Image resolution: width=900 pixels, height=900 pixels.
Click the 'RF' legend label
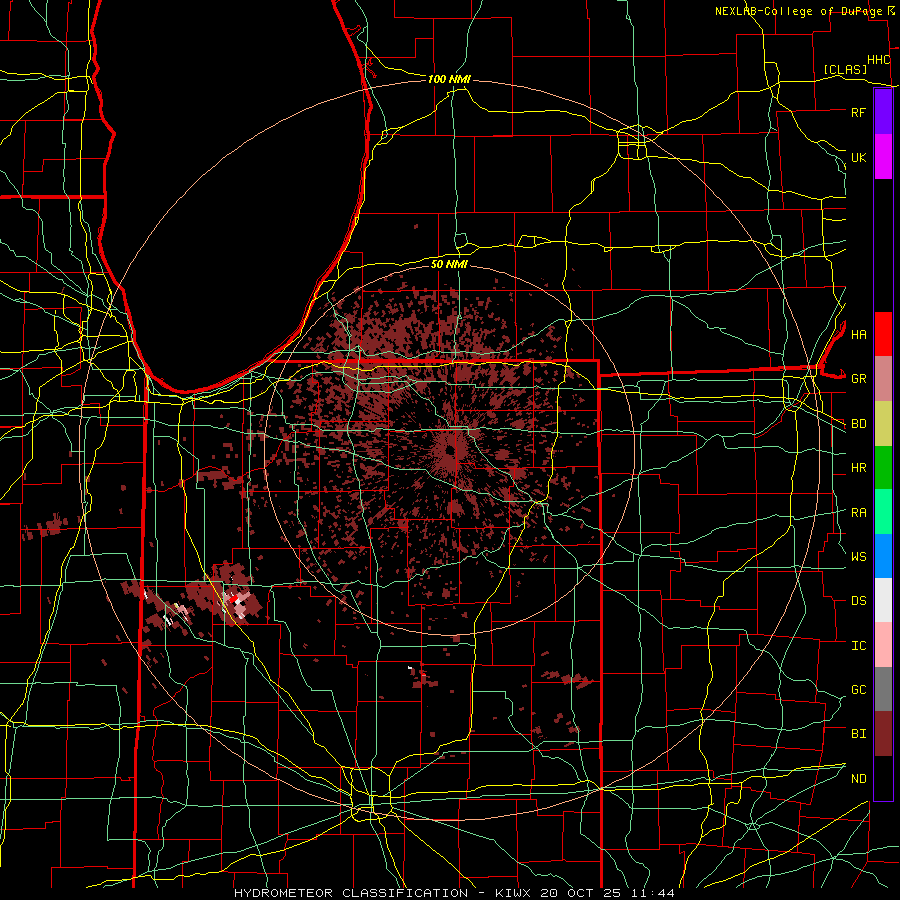click(858, 112)
